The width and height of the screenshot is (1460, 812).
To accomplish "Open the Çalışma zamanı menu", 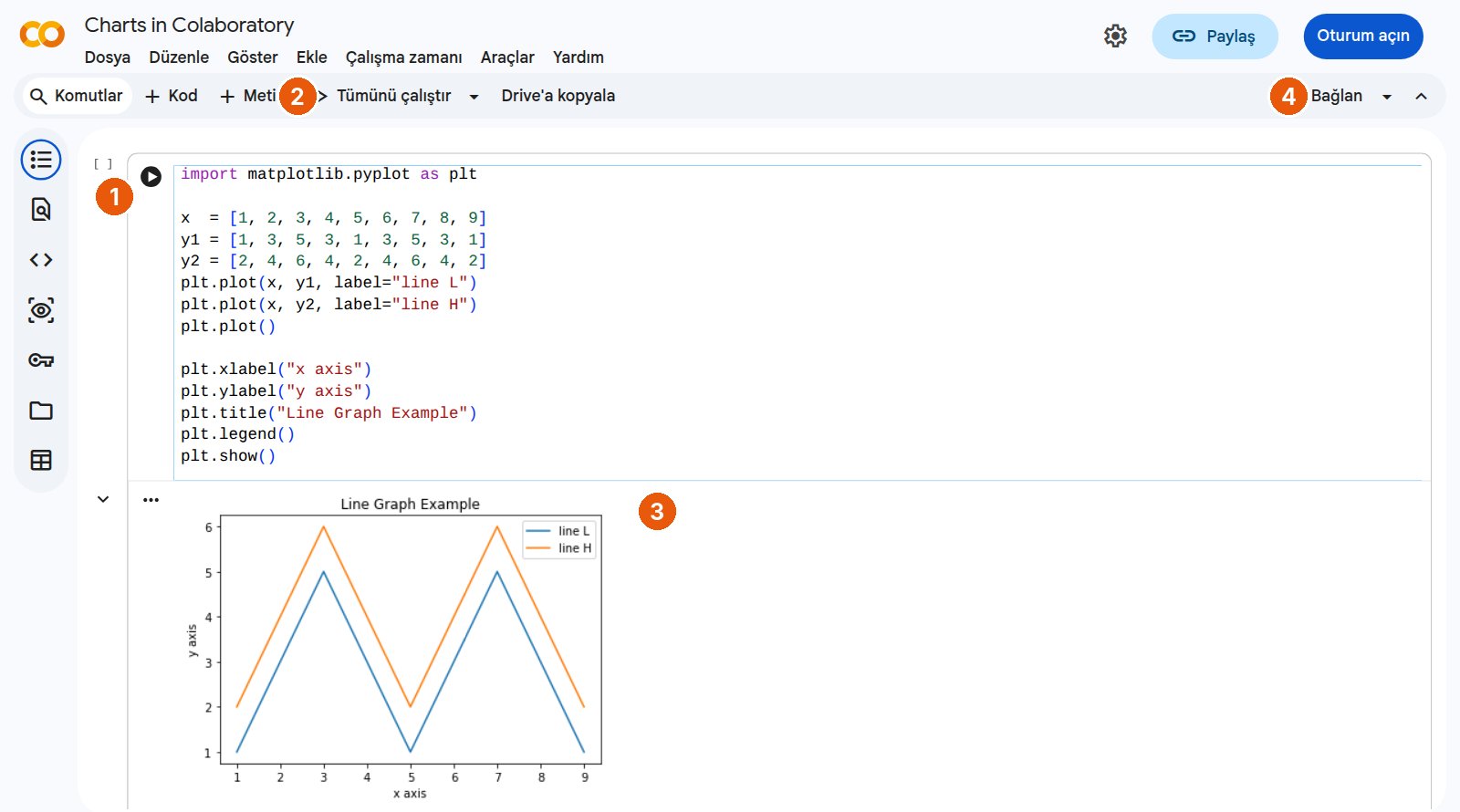I will coord(404,57).
